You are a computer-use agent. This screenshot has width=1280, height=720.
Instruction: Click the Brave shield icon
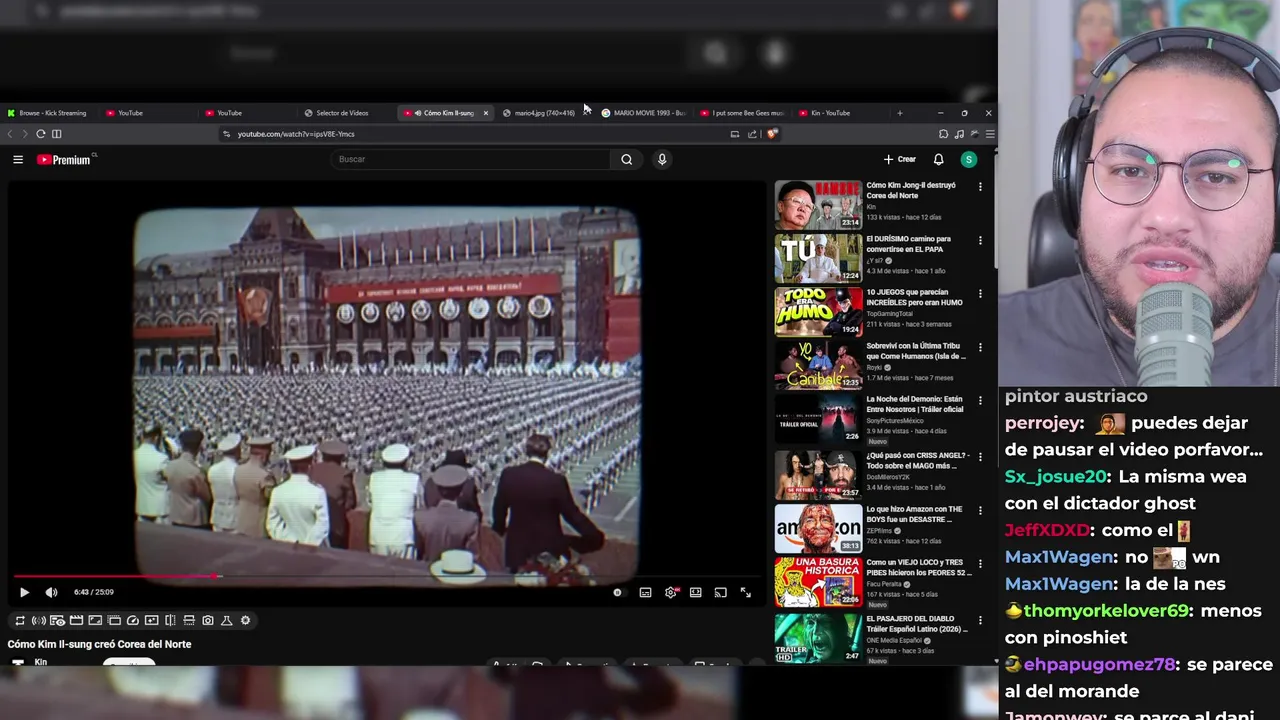772,134
